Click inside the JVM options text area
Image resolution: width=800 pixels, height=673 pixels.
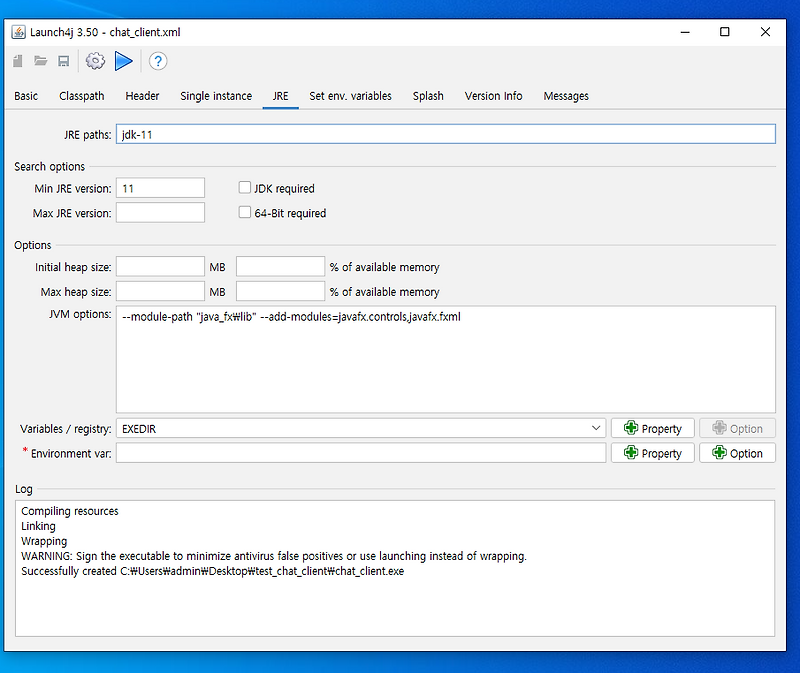coord(445,359)
